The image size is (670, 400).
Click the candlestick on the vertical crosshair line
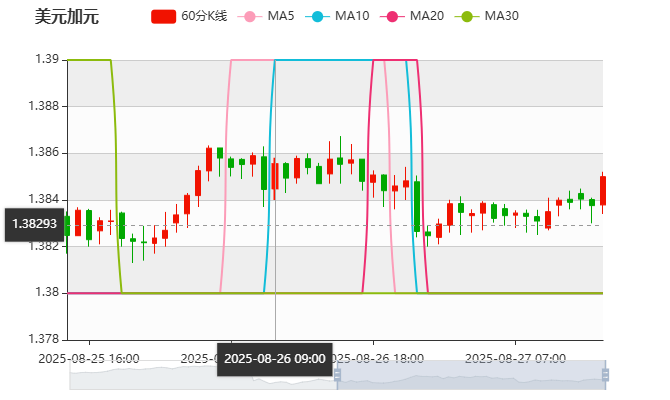point(275,176)
